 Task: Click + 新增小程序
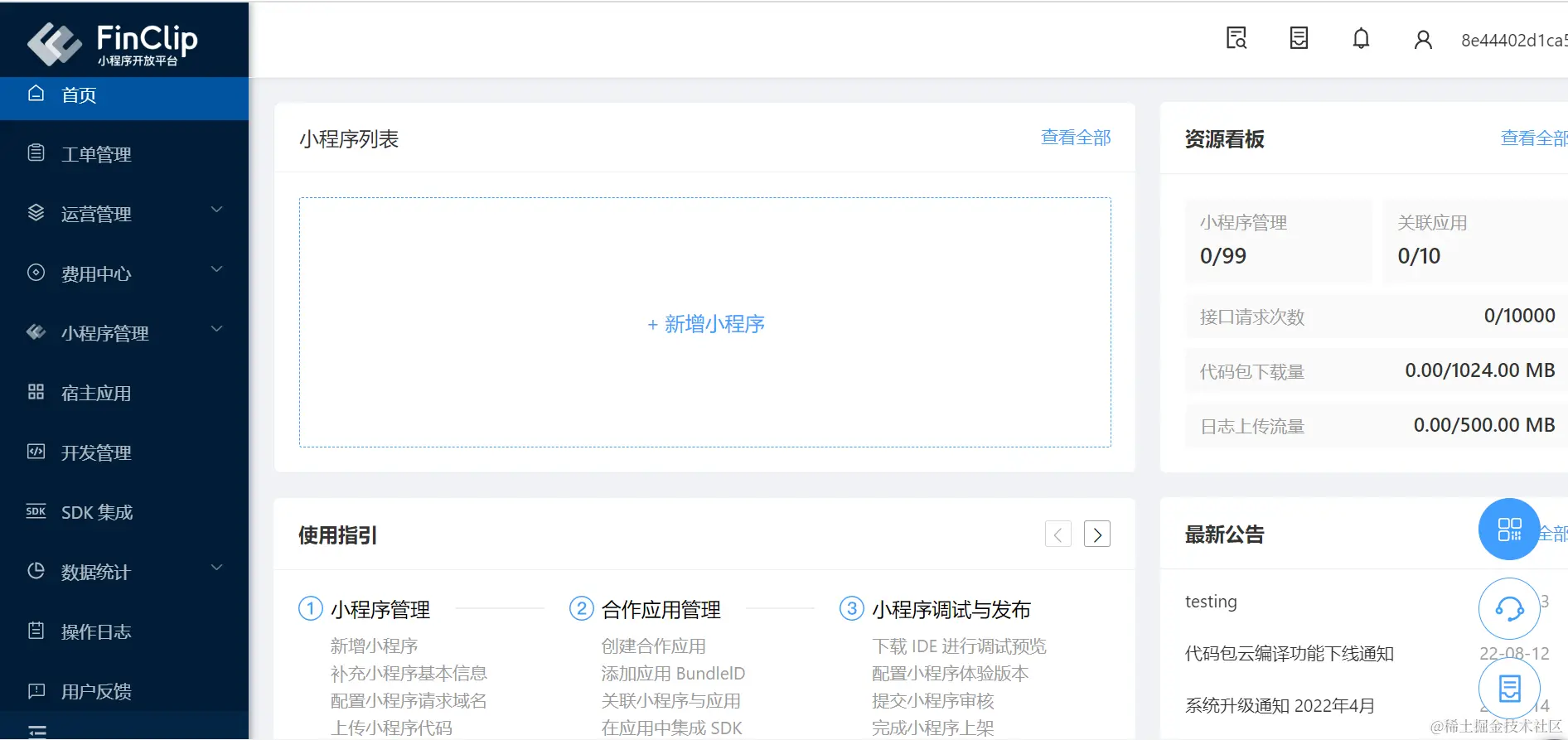(x=705, y=324)
